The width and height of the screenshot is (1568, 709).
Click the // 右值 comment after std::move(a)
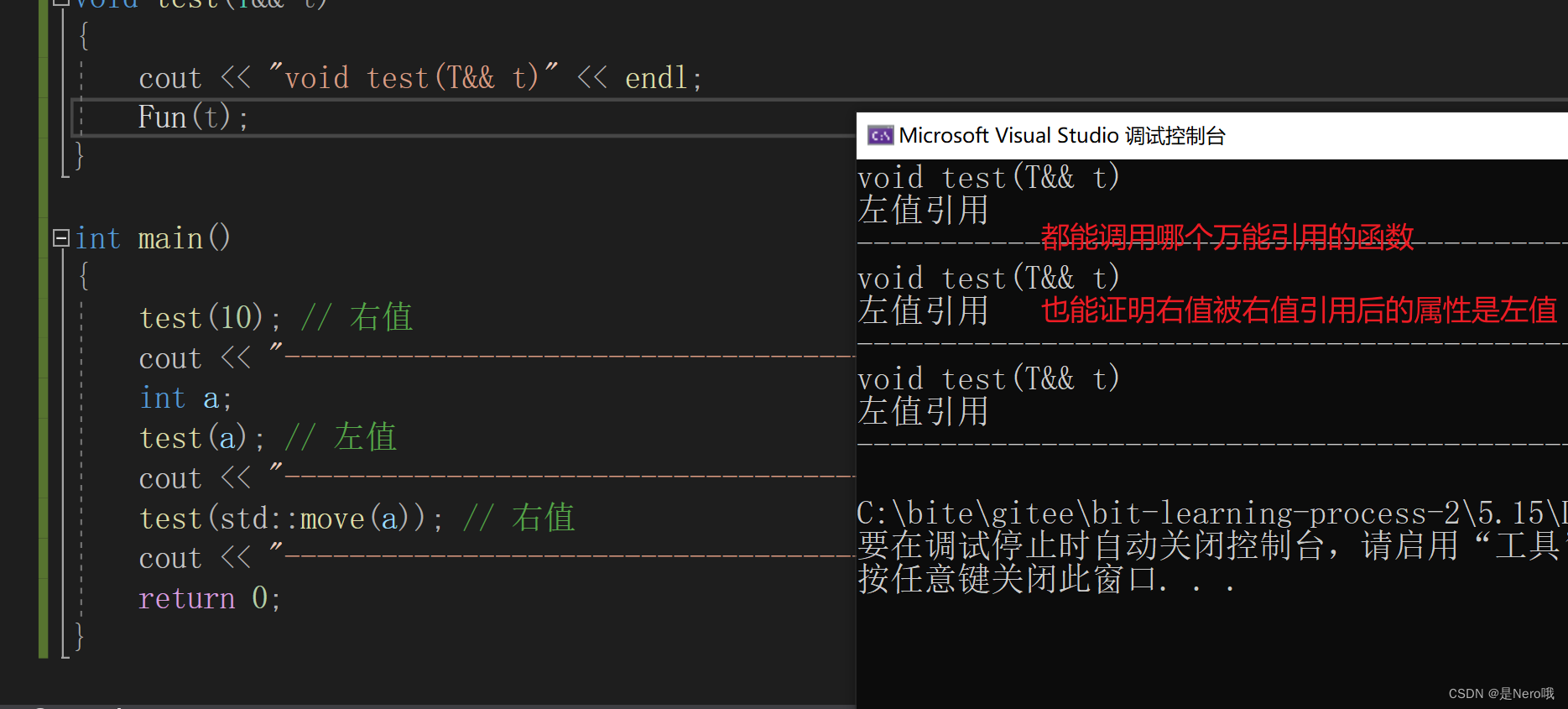[519, 519]
